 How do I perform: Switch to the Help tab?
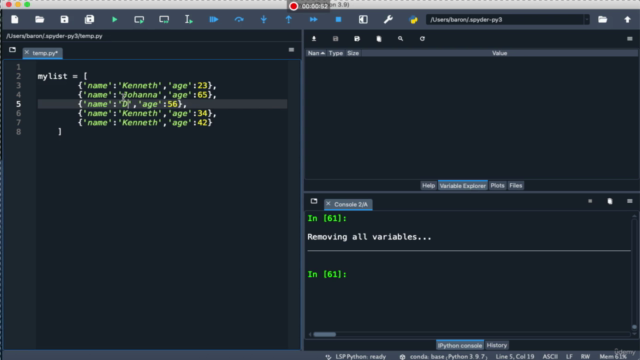pos(428,186)
